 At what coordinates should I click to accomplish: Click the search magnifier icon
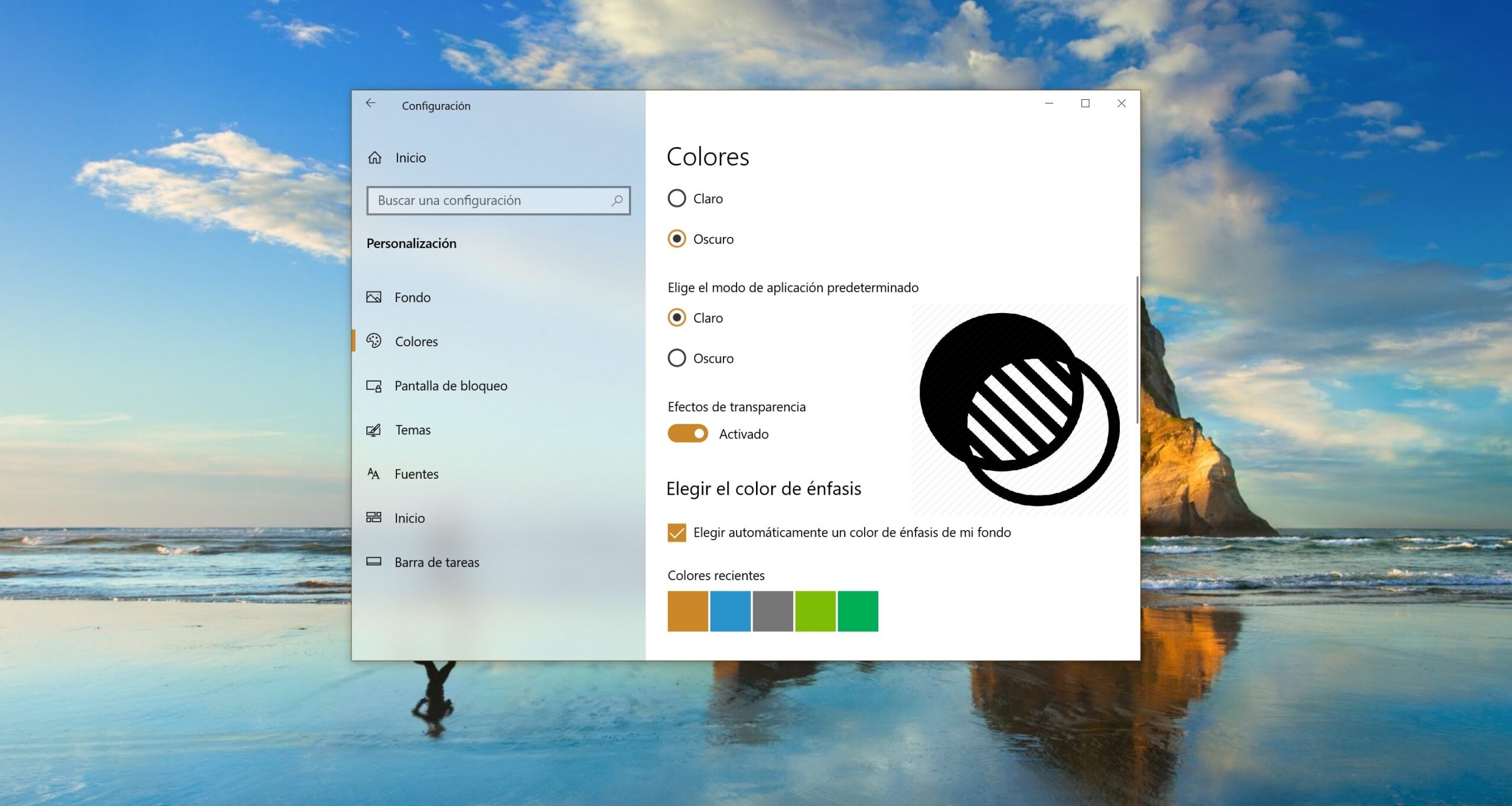click(617, 201)
